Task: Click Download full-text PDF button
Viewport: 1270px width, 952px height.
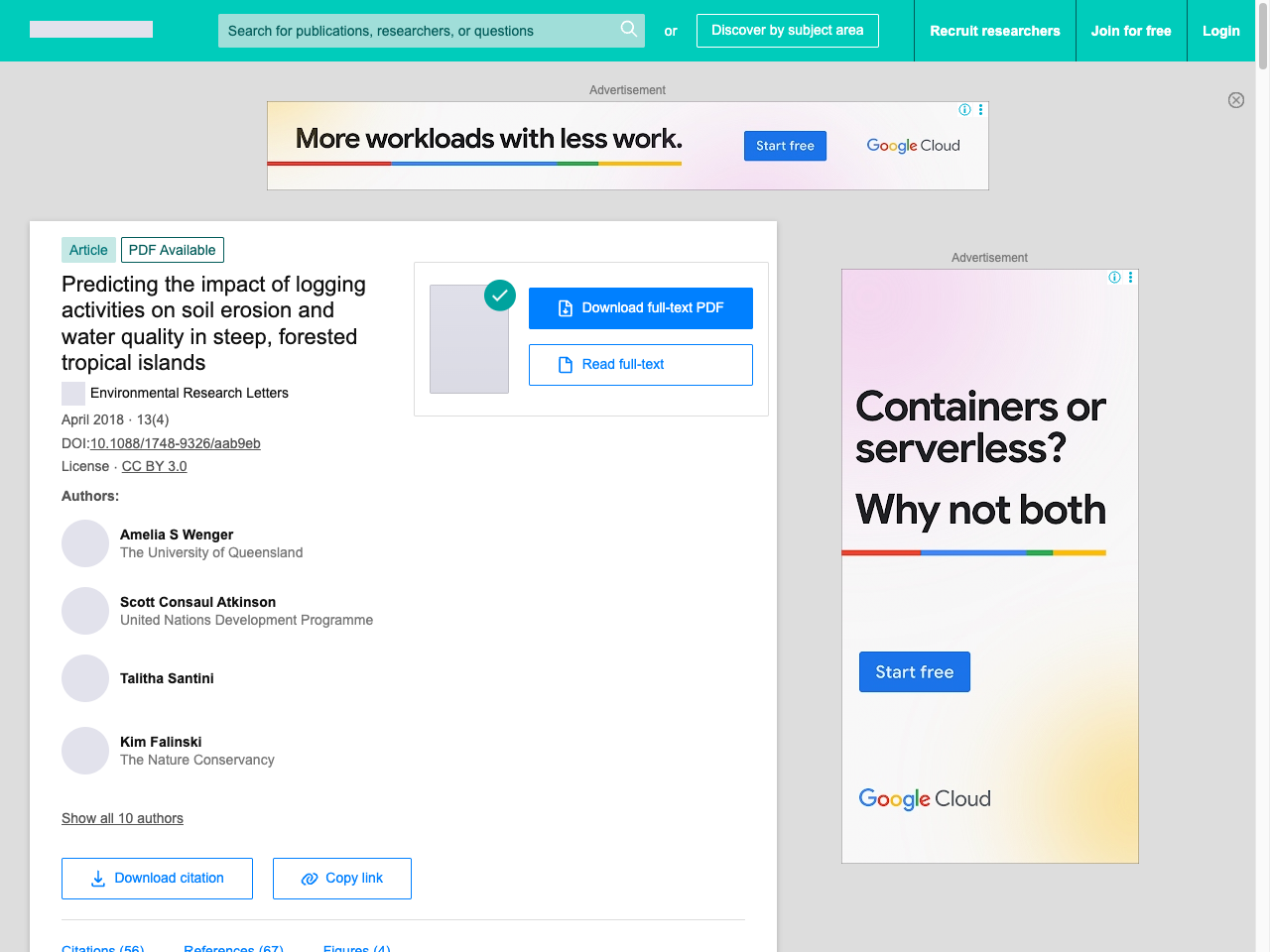Action: coord(640,308)
